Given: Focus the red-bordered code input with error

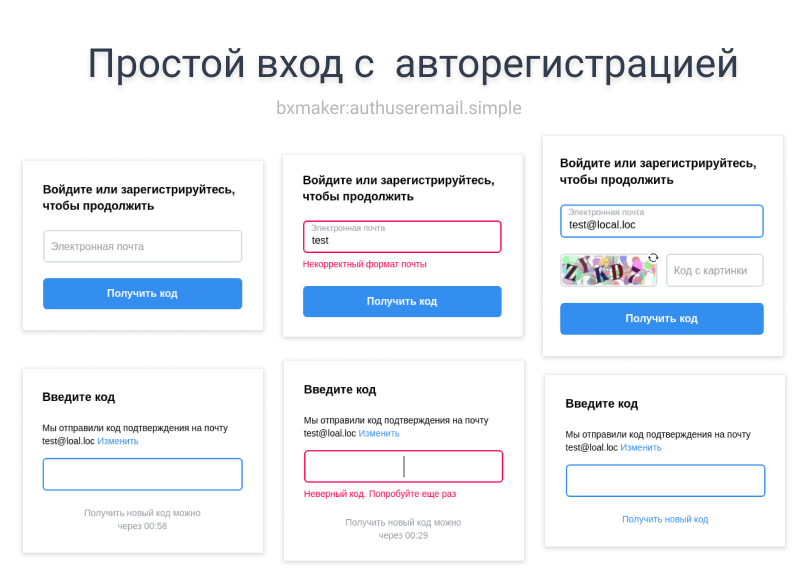Looking at the screenshot, I should tap(403, 467).
